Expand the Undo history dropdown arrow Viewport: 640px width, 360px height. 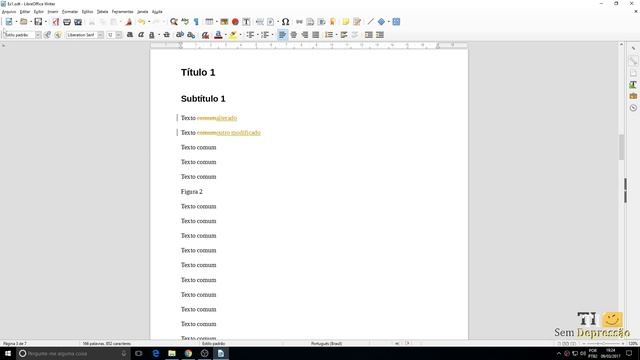point(149,22)
